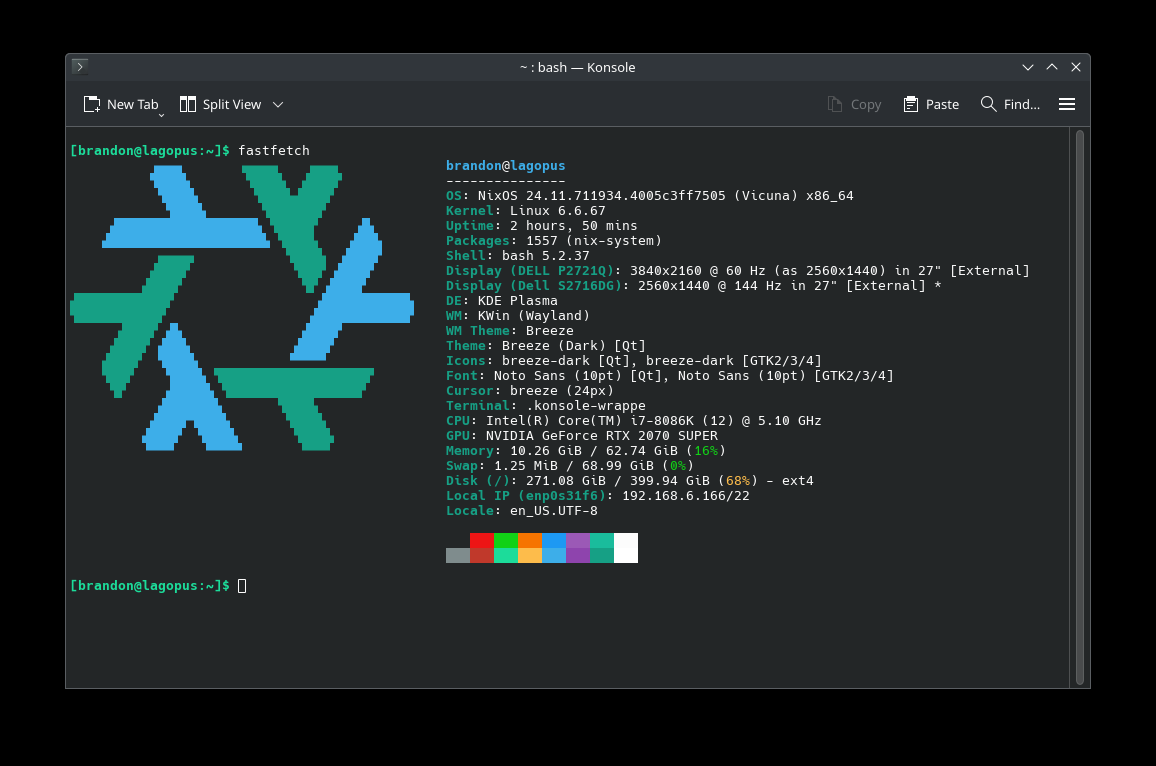Click the NixOS ASCII logo
Viewport: 1156px width, 766px height.
pos(242,307)
